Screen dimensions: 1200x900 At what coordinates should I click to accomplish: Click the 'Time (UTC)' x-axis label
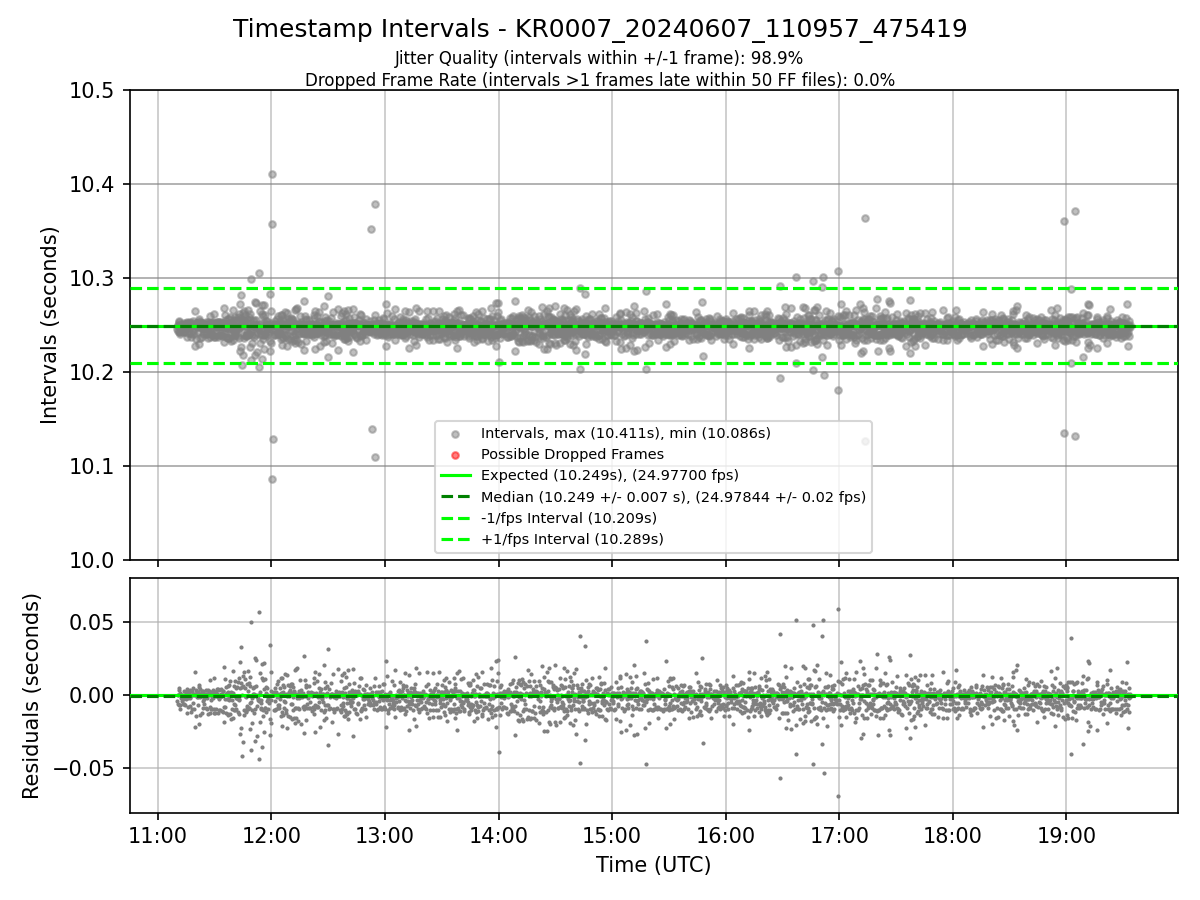[653, 865]
